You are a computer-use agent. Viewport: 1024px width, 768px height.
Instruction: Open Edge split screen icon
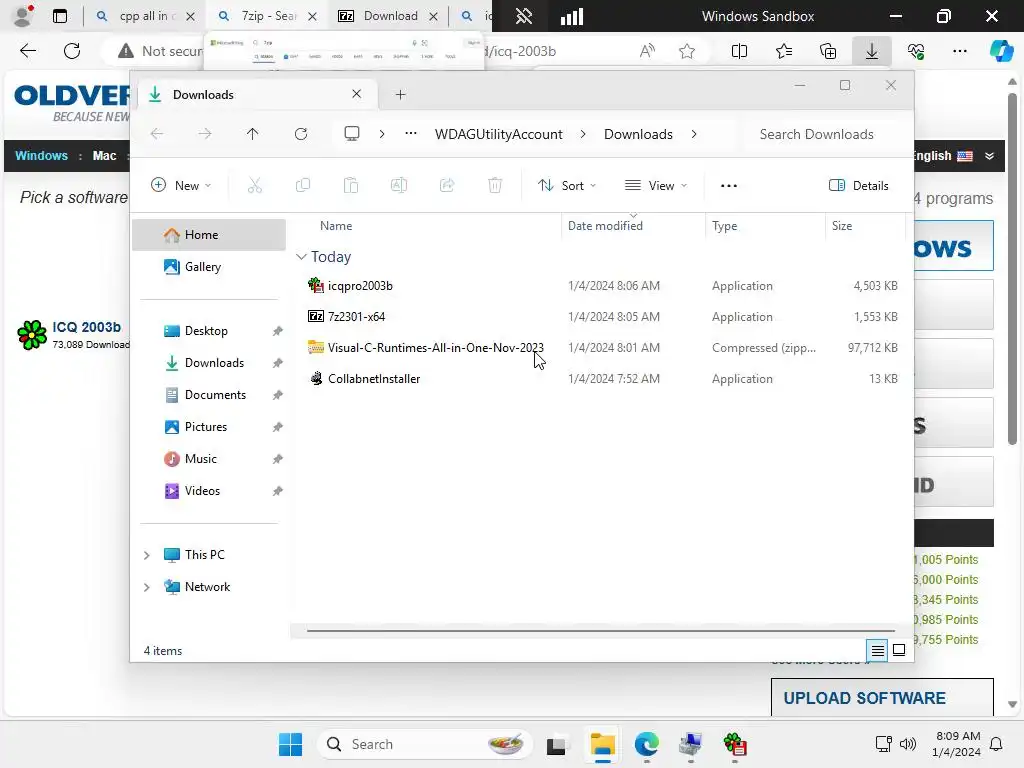point(739,51)
